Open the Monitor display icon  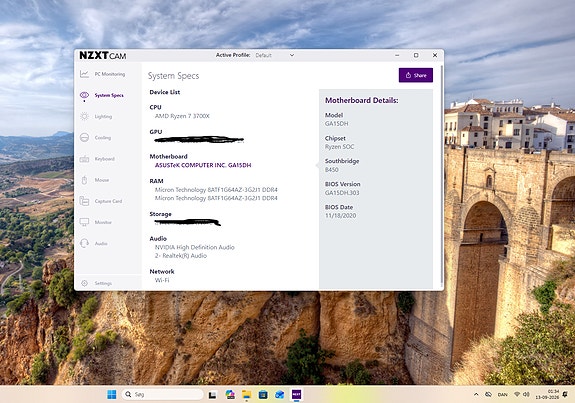[84, 222]
